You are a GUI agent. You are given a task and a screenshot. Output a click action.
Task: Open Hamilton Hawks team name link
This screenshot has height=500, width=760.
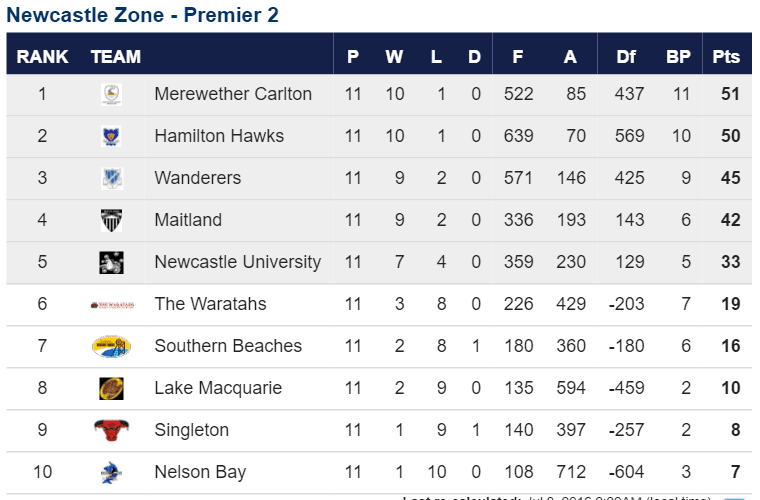[x=219, y=136]
